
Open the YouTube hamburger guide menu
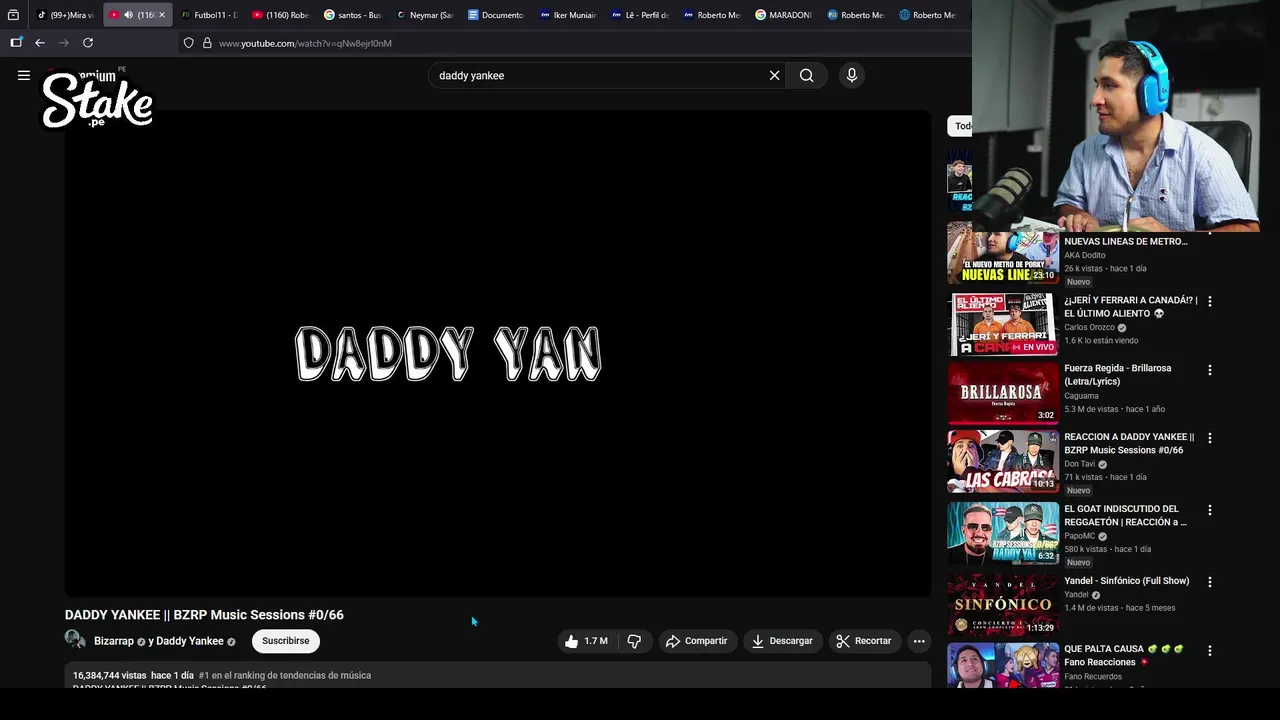pyautogui.click(x=24, y=75)
